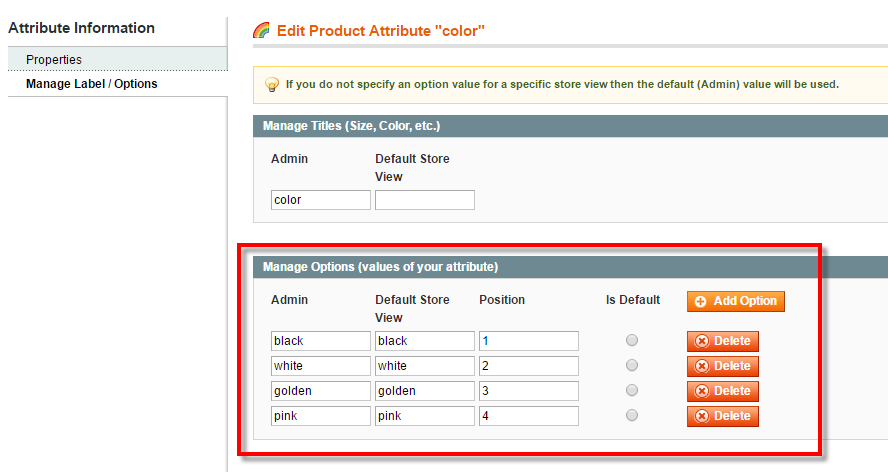Open the Manage Label / Options tab
This screenshot has width=888, height=472.
pyautogui.click(x=91, y=84)
